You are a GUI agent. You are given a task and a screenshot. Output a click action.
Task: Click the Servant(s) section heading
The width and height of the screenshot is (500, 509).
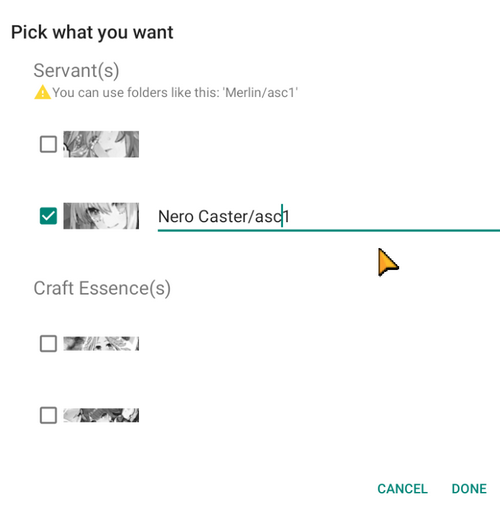76,71
